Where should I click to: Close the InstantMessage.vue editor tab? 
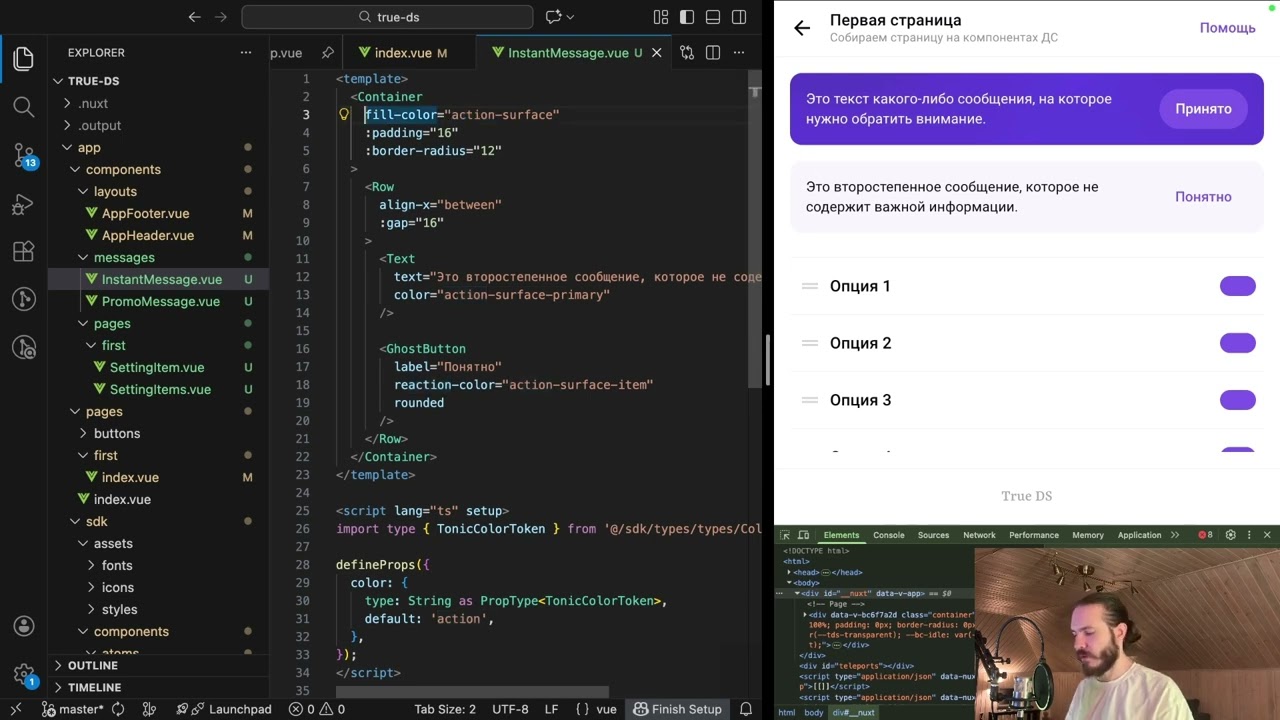pyautogui.click(x=657, y=53)
